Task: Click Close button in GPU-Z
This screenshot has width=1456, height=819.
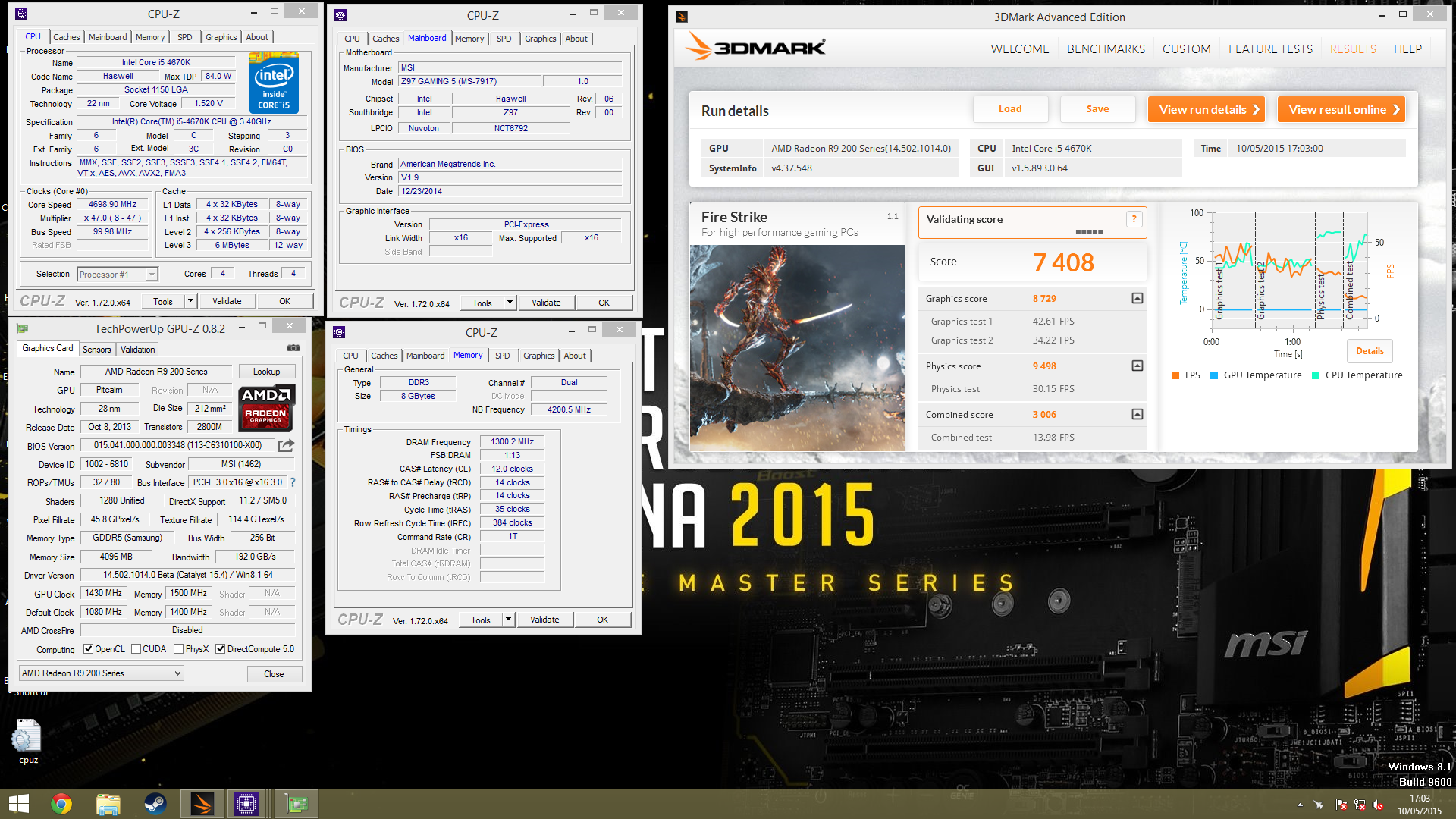Action: coord(274,674)
